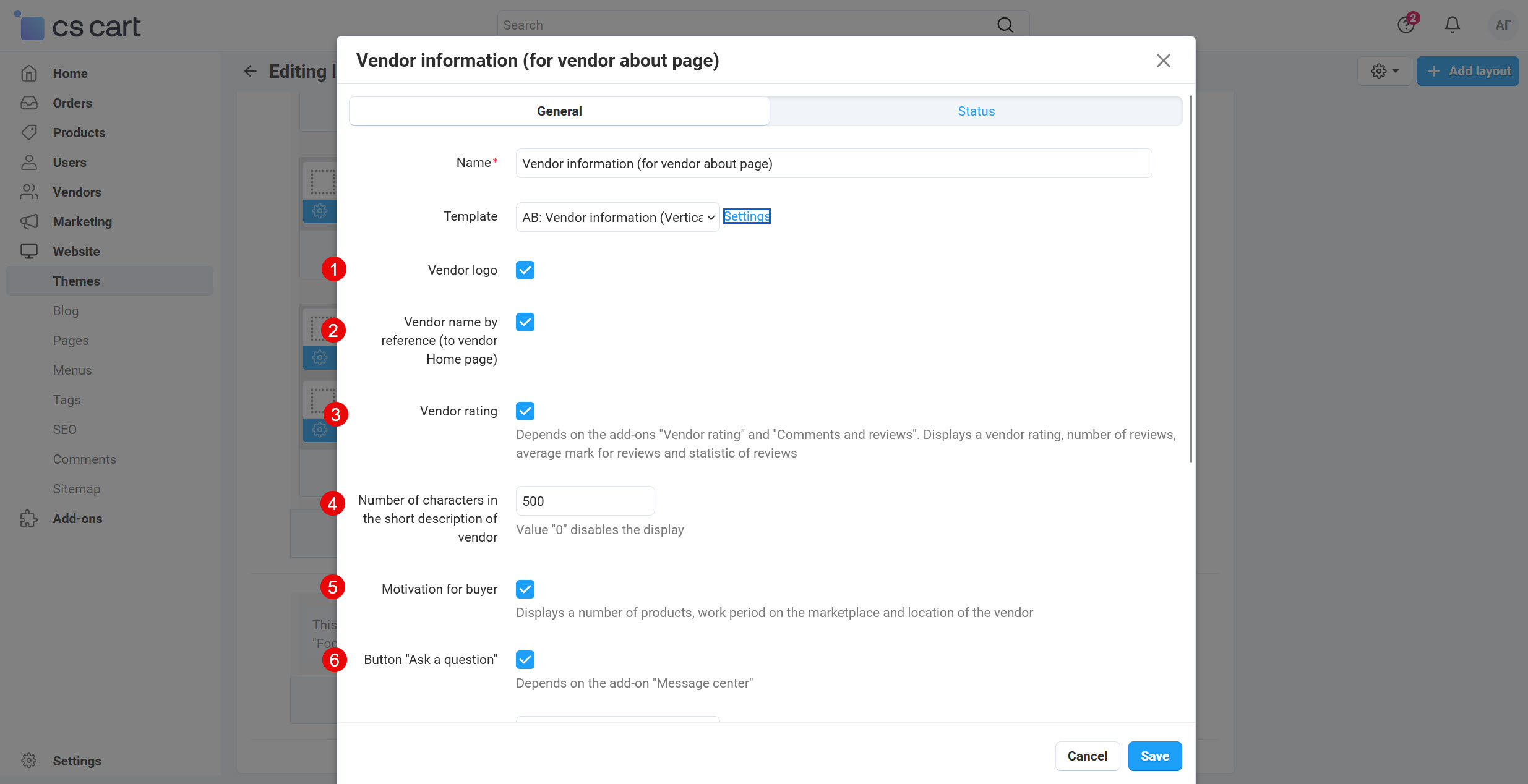Viewport: 1528px width, 784px height.
Task: Click the short description characters field
Action: tap(585, 501)
